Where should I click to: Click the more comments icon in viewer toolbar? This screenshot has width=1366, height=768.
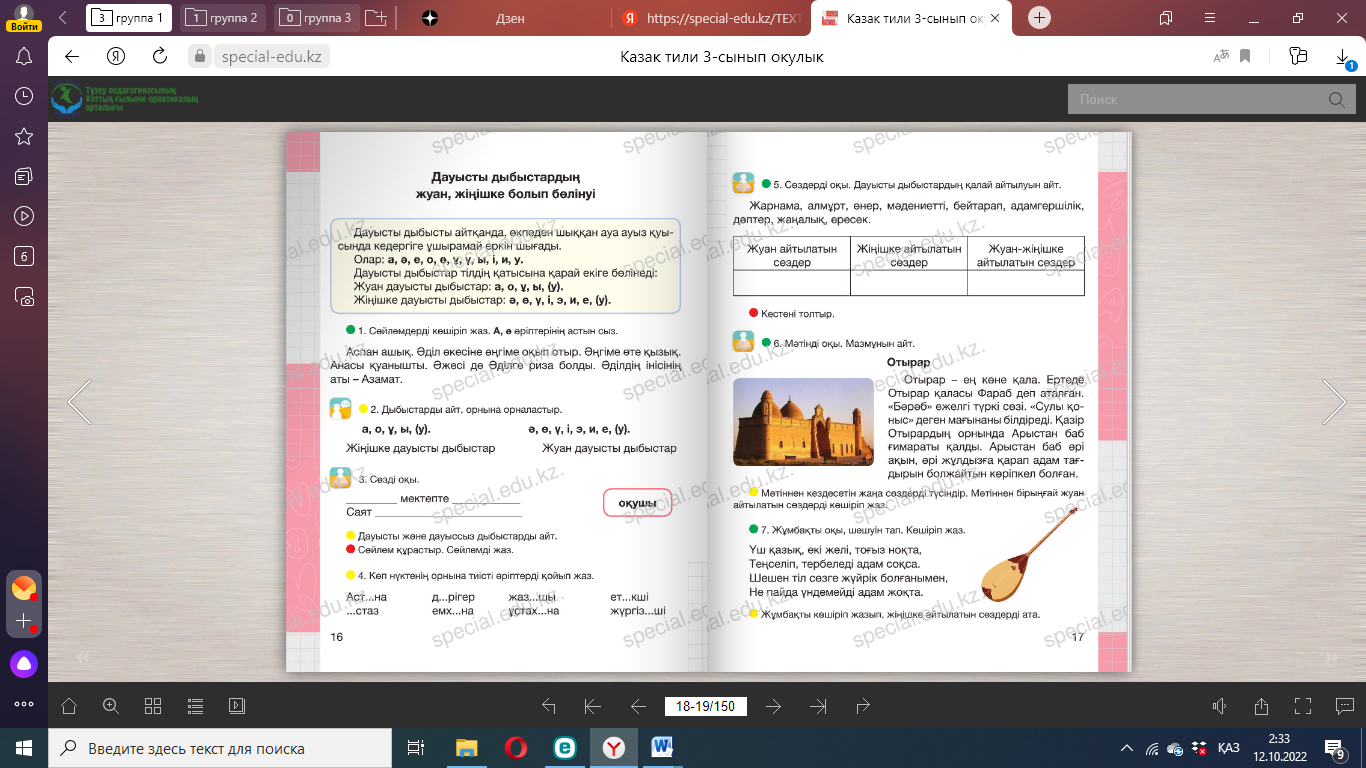(1345, 706)
